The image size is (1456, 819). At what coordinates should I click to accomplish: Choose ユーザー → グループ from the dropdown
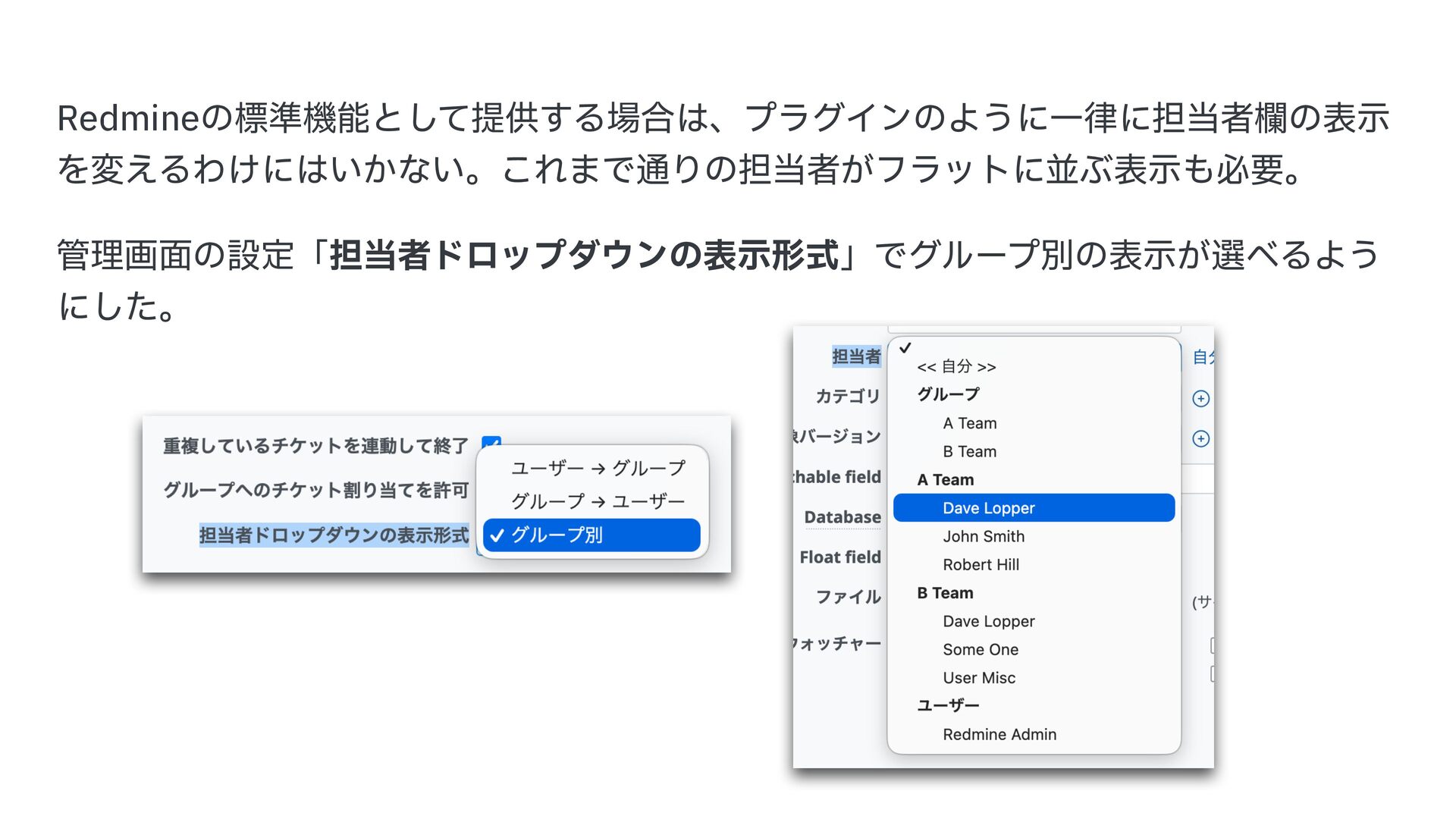coord(598,468)
